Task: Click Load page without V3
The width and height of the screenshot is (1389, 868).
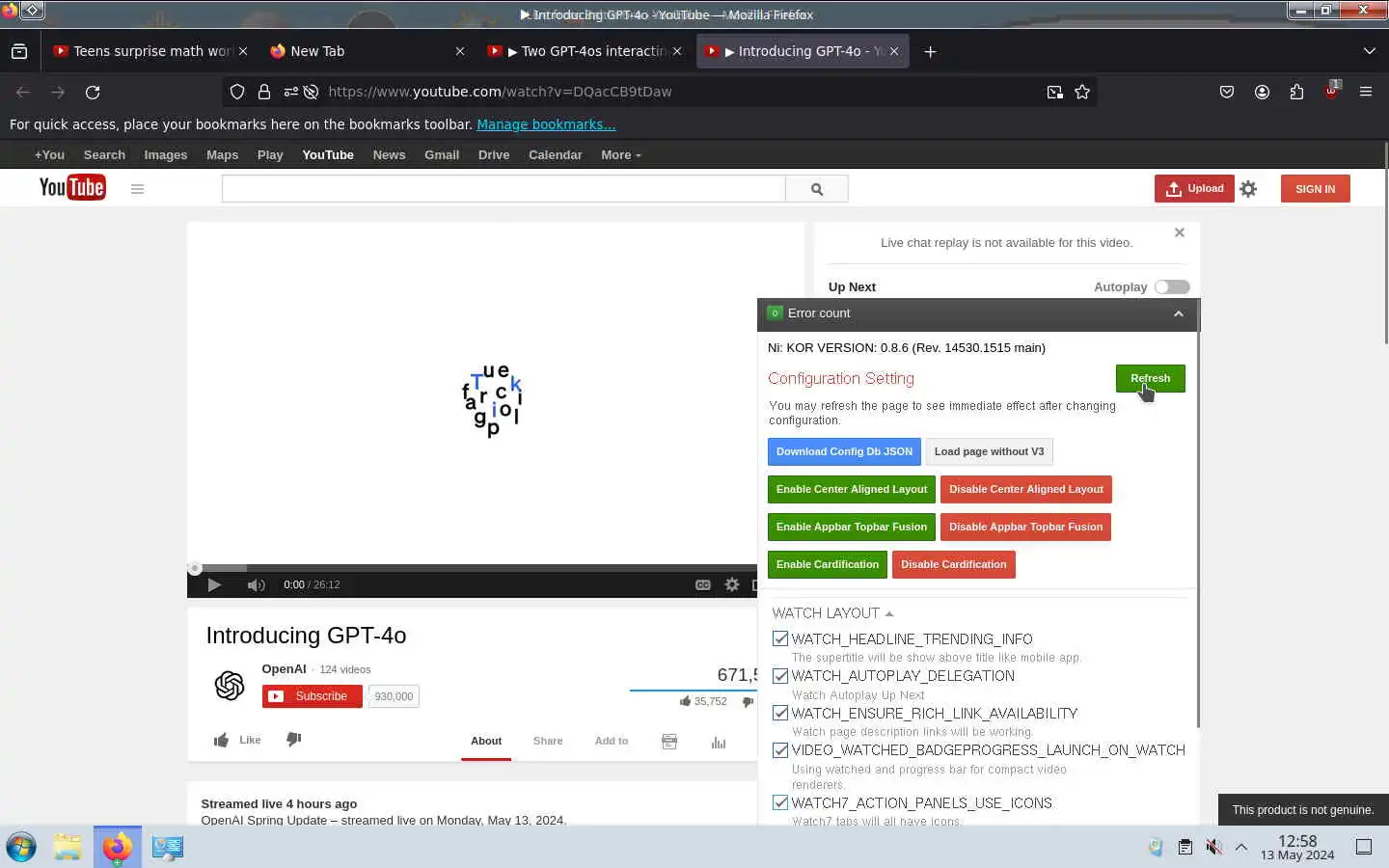Action: click(x=989, y=451)
